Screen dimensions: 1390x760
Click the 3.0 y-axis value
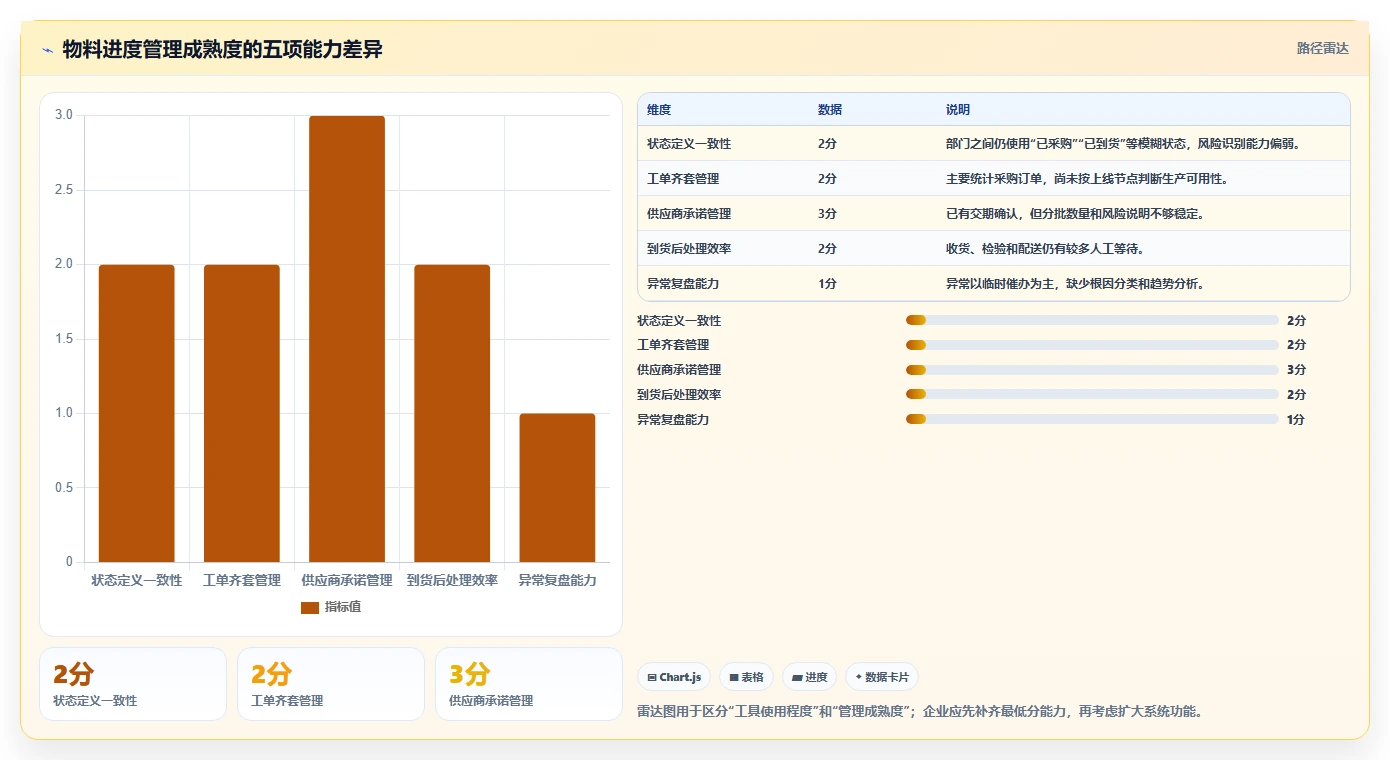64,115
